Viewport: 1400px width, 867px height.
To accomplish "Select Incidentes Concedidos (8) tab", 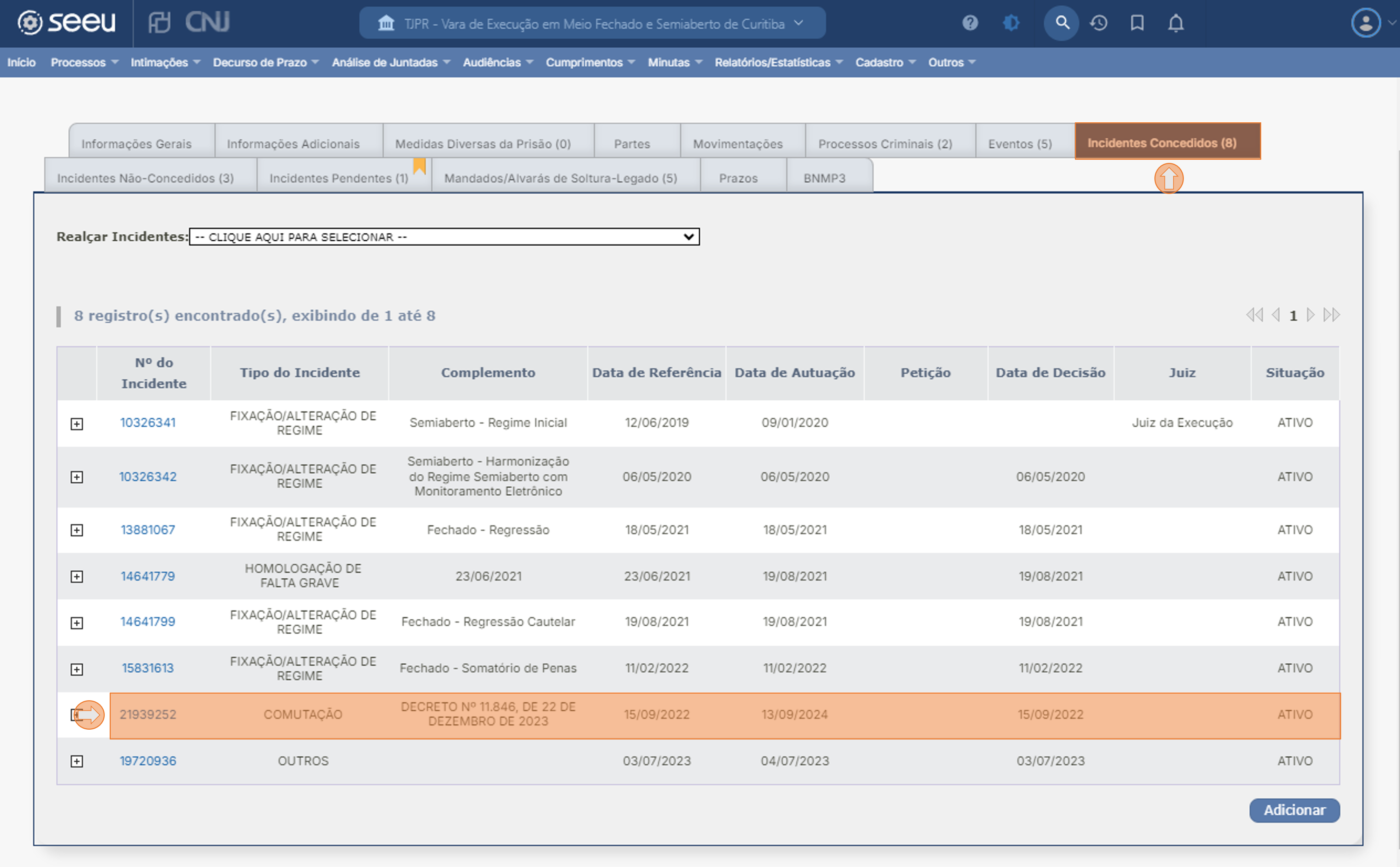I will click(x=1167, y=141).
